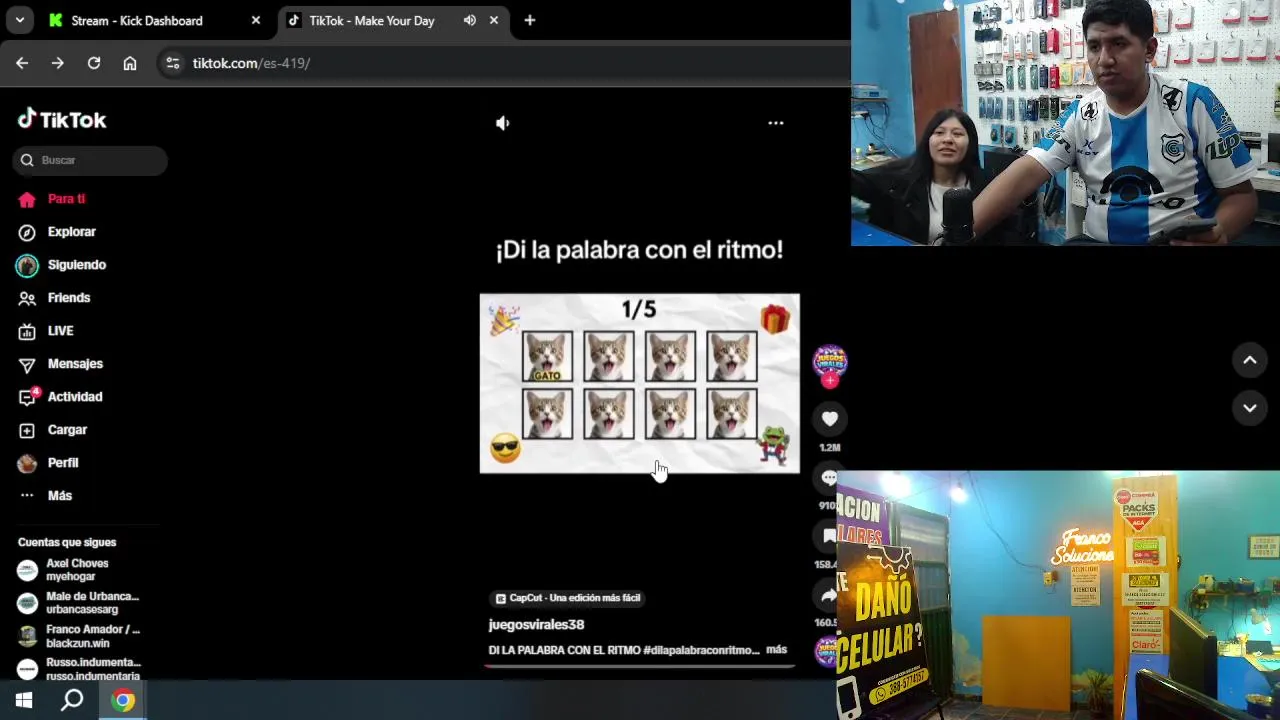Click the video progress bar
1280x720 pixels.
tap(640, 665)
